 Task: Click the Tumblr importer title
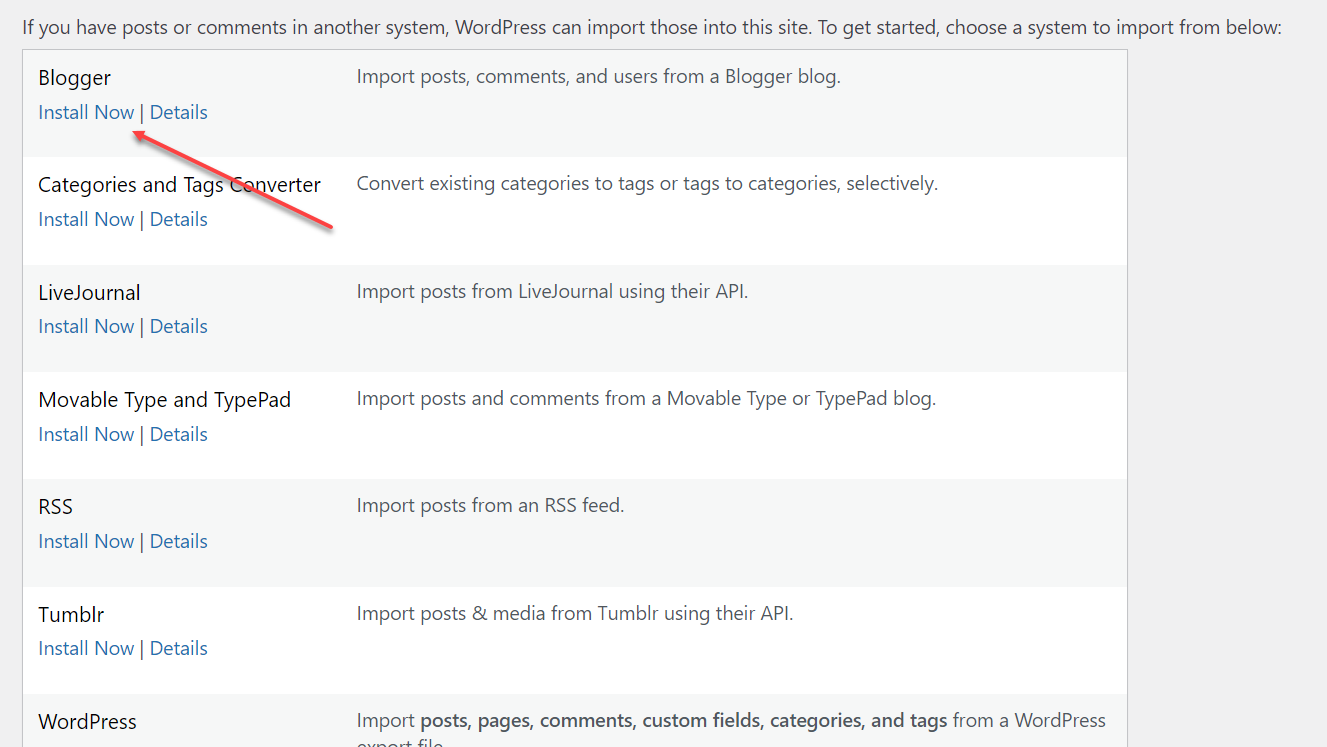point(71,614)
